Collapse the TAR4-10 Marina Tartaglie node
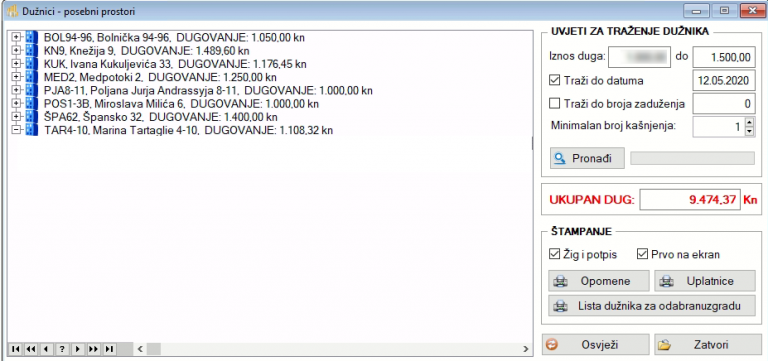 (x=16, y=130)
